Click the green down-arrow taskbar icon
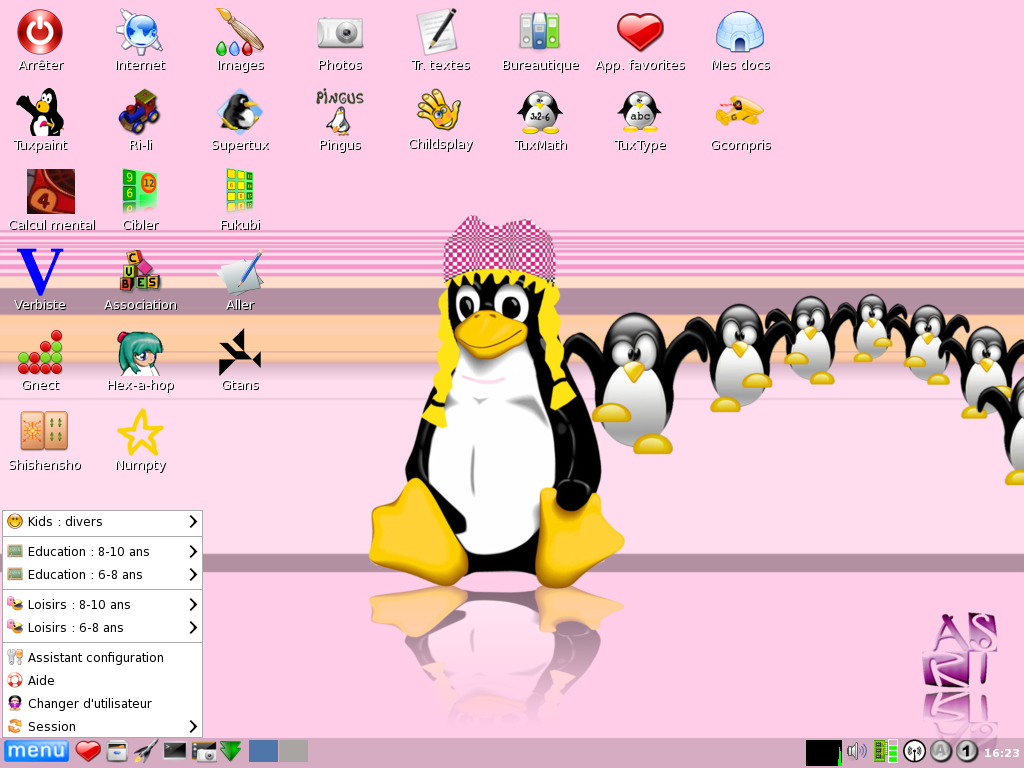 click(x=231, y=752)
